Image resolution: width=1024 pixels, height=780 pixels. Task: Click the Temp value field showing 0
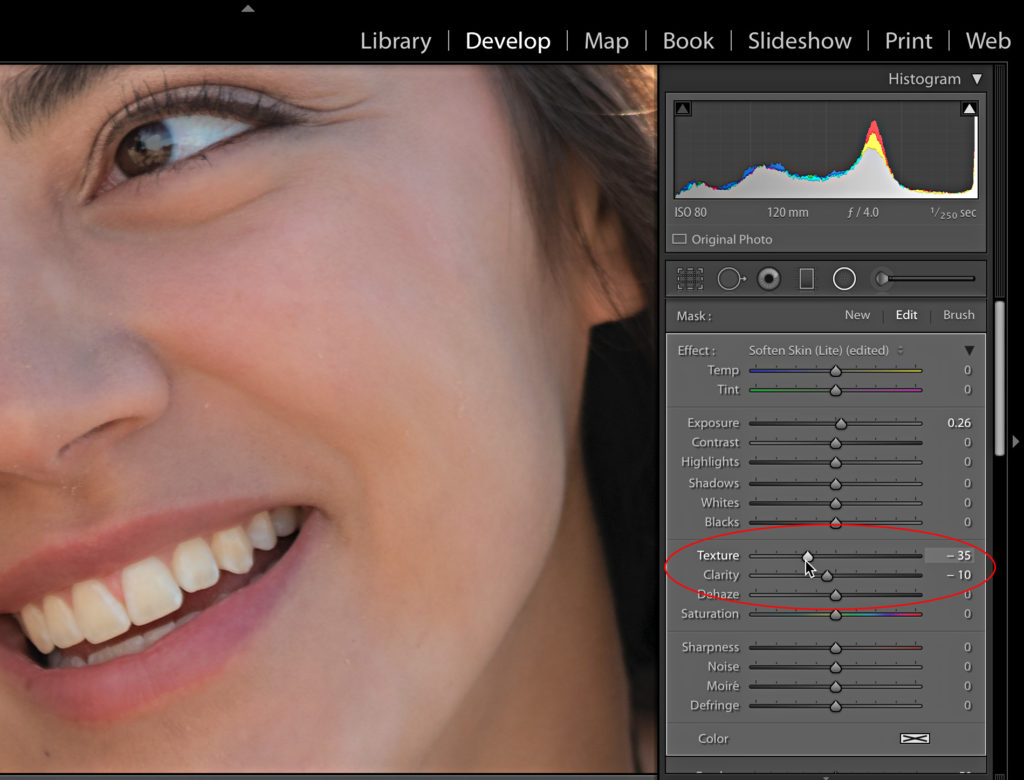(967, 370)
